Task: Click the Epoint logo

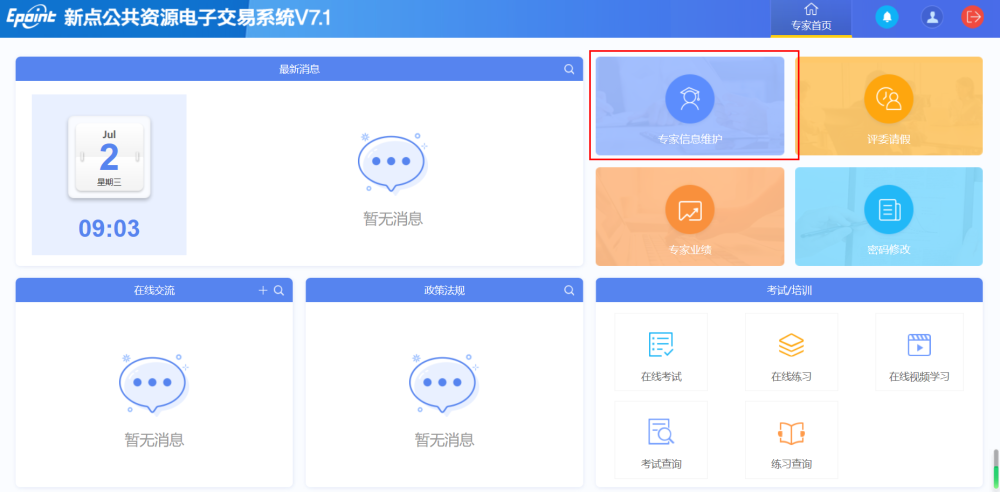Action: click(30, 18)
